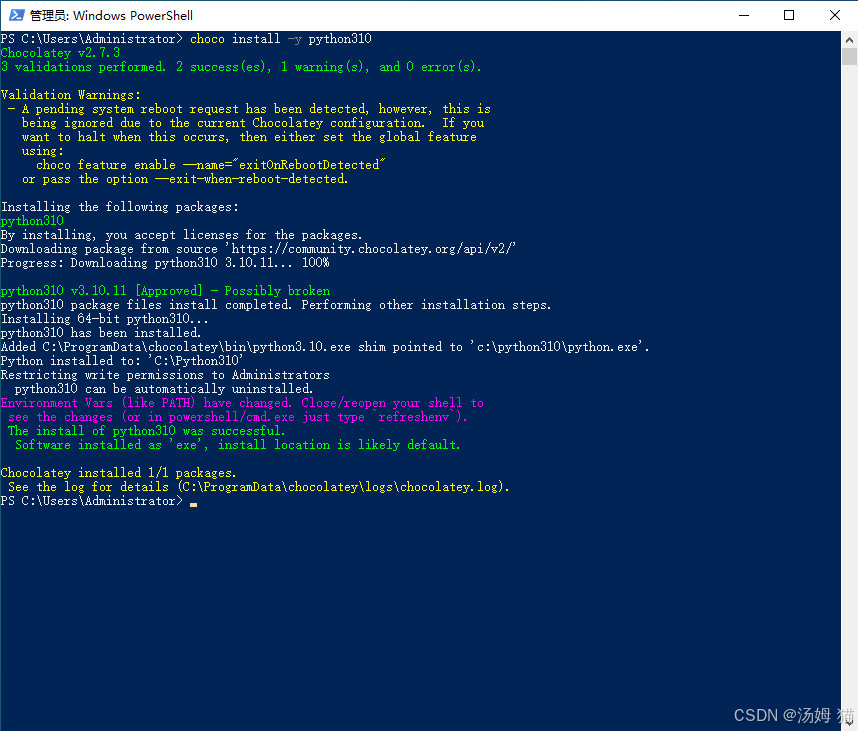Click the 'Chocolatey v2.7.3' version line

point(60,53)
